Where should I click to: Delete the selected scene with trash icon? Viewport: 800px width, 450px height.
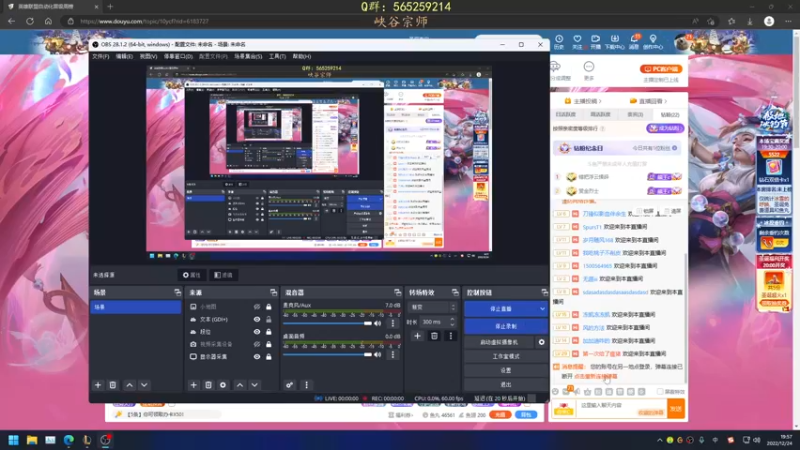[x=113, y=385]
